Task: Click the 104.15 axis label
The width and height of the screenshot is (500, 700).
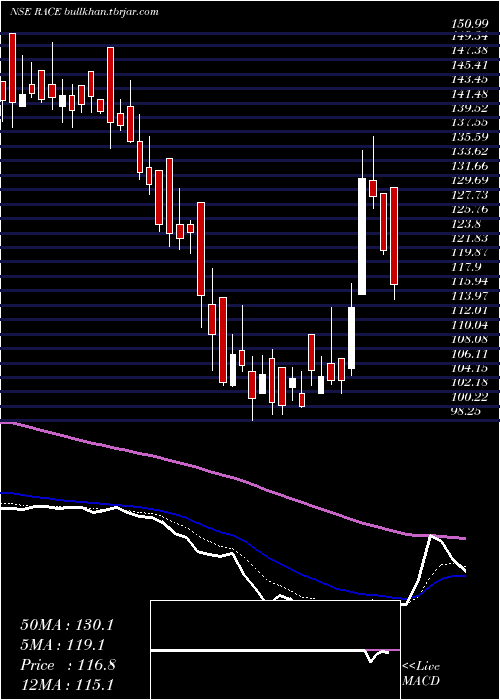Action: (x=472, y=368)
